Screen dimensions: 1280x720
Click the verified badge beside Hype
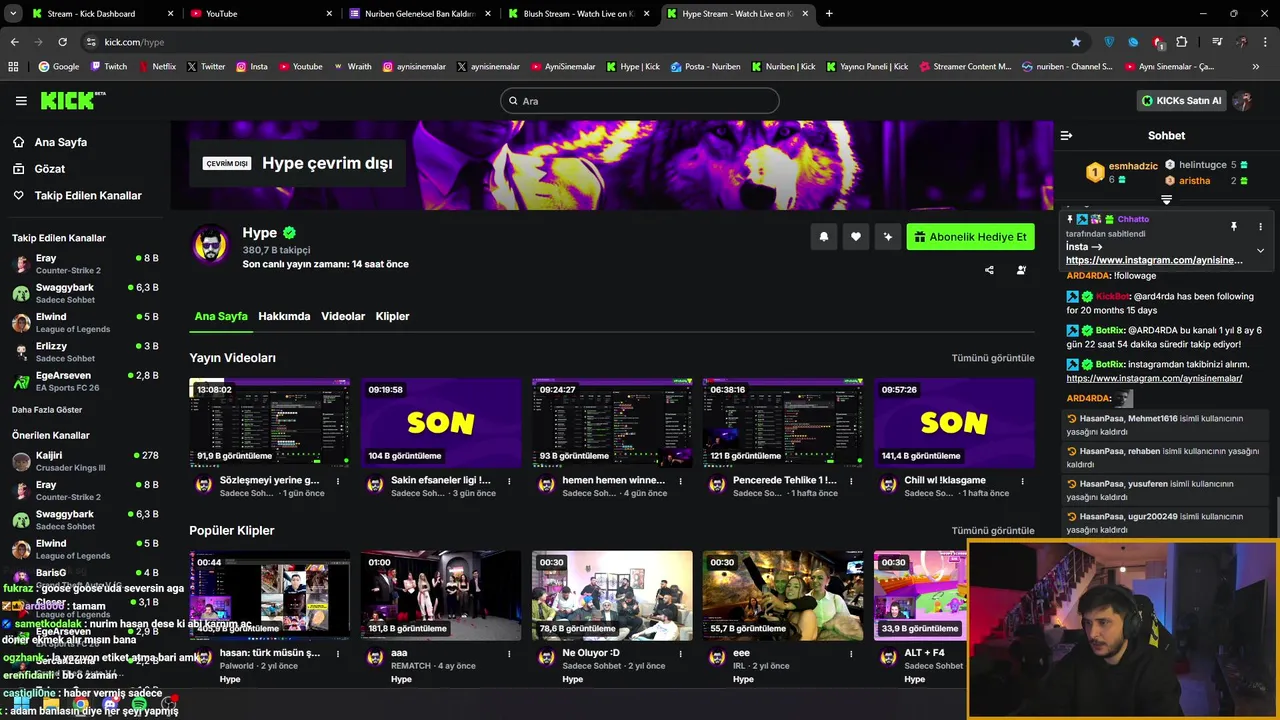pyautogui.click(x=289, y=233)
